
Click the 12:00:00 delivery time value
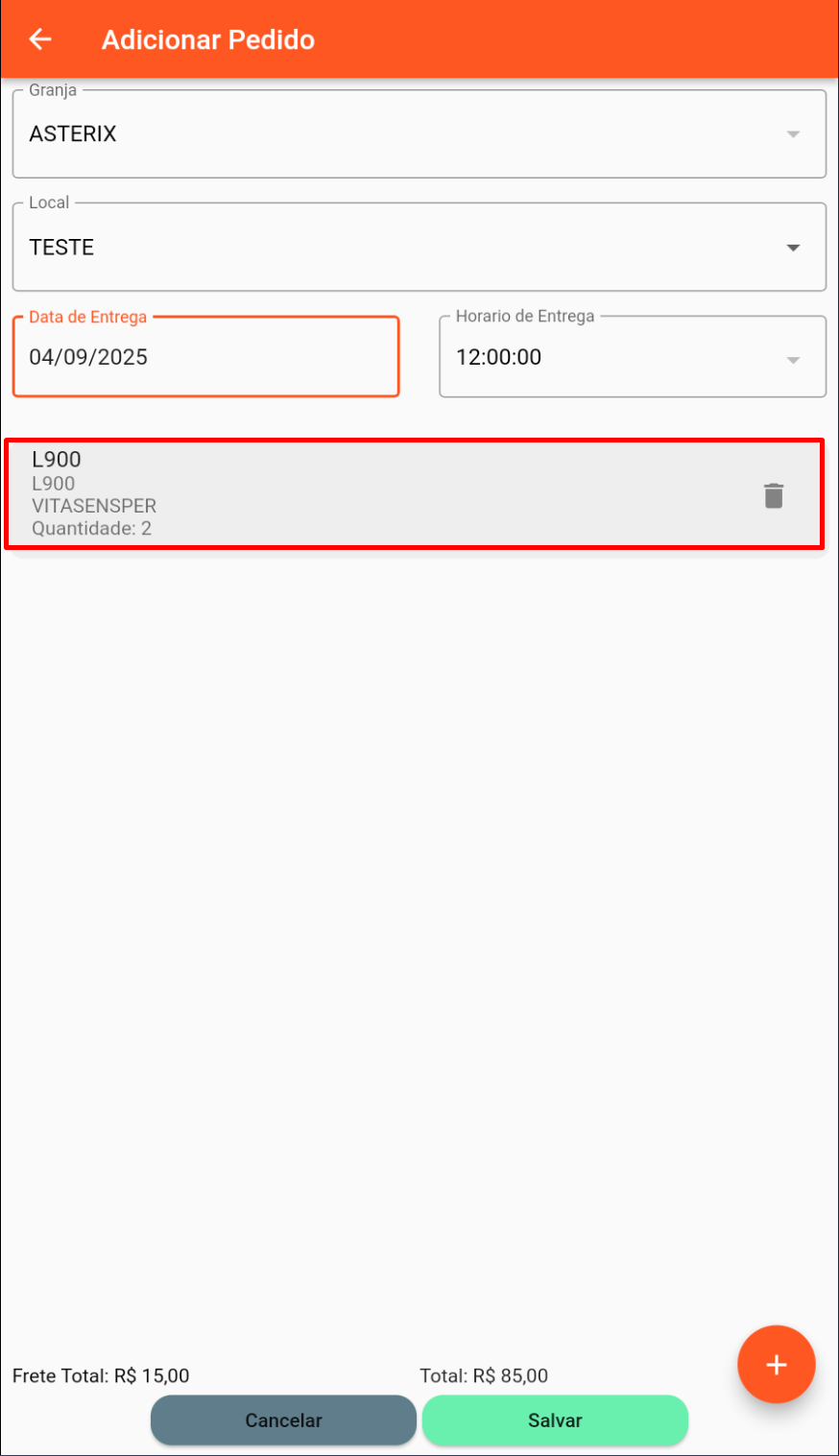tap(498, 357)
